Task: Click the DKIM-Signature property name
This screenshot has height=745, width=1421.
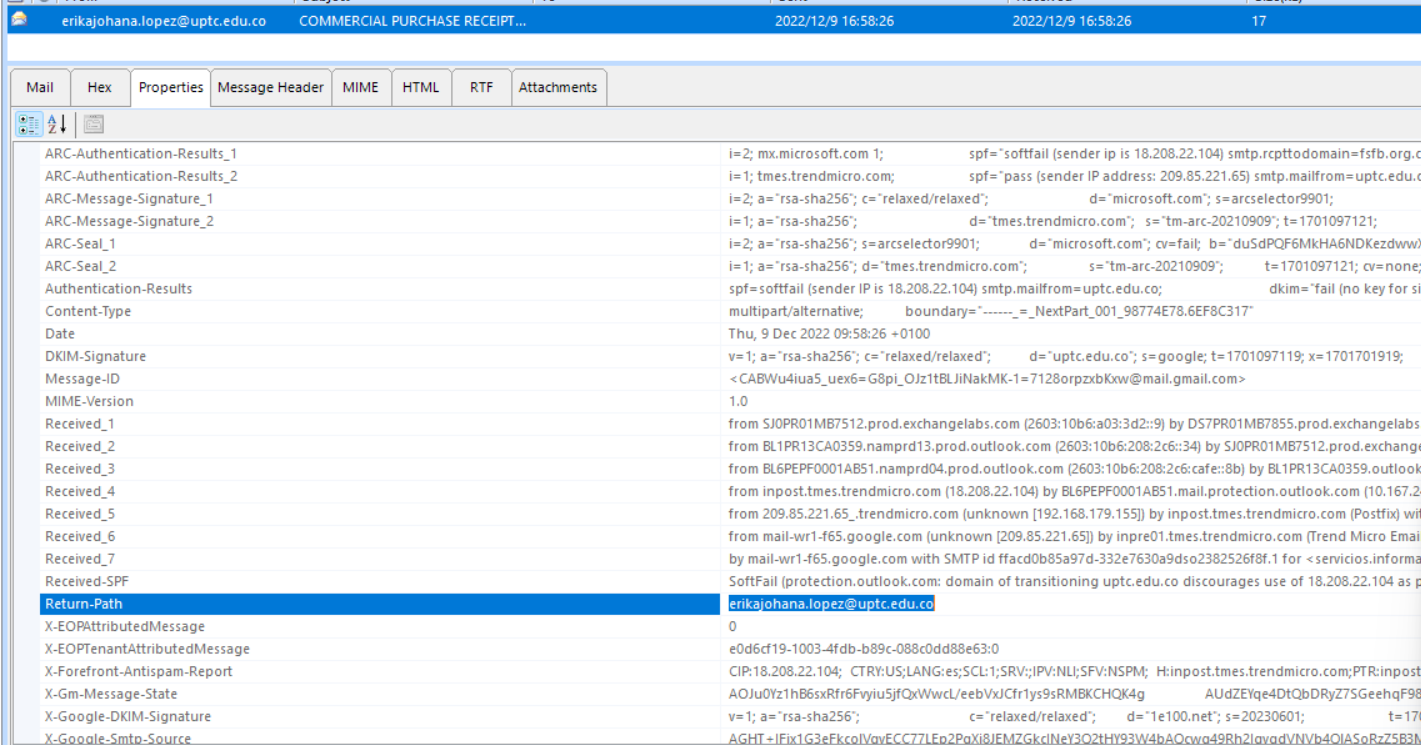Action: tap(95, 356)
